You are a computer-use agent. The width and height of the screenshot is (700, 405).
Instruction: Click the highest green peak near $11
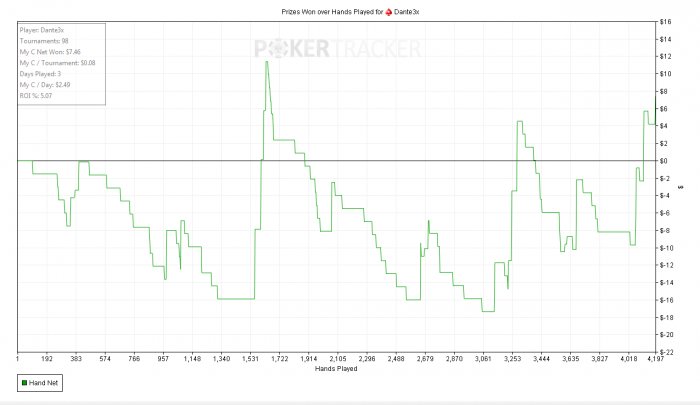click(267, 62)
